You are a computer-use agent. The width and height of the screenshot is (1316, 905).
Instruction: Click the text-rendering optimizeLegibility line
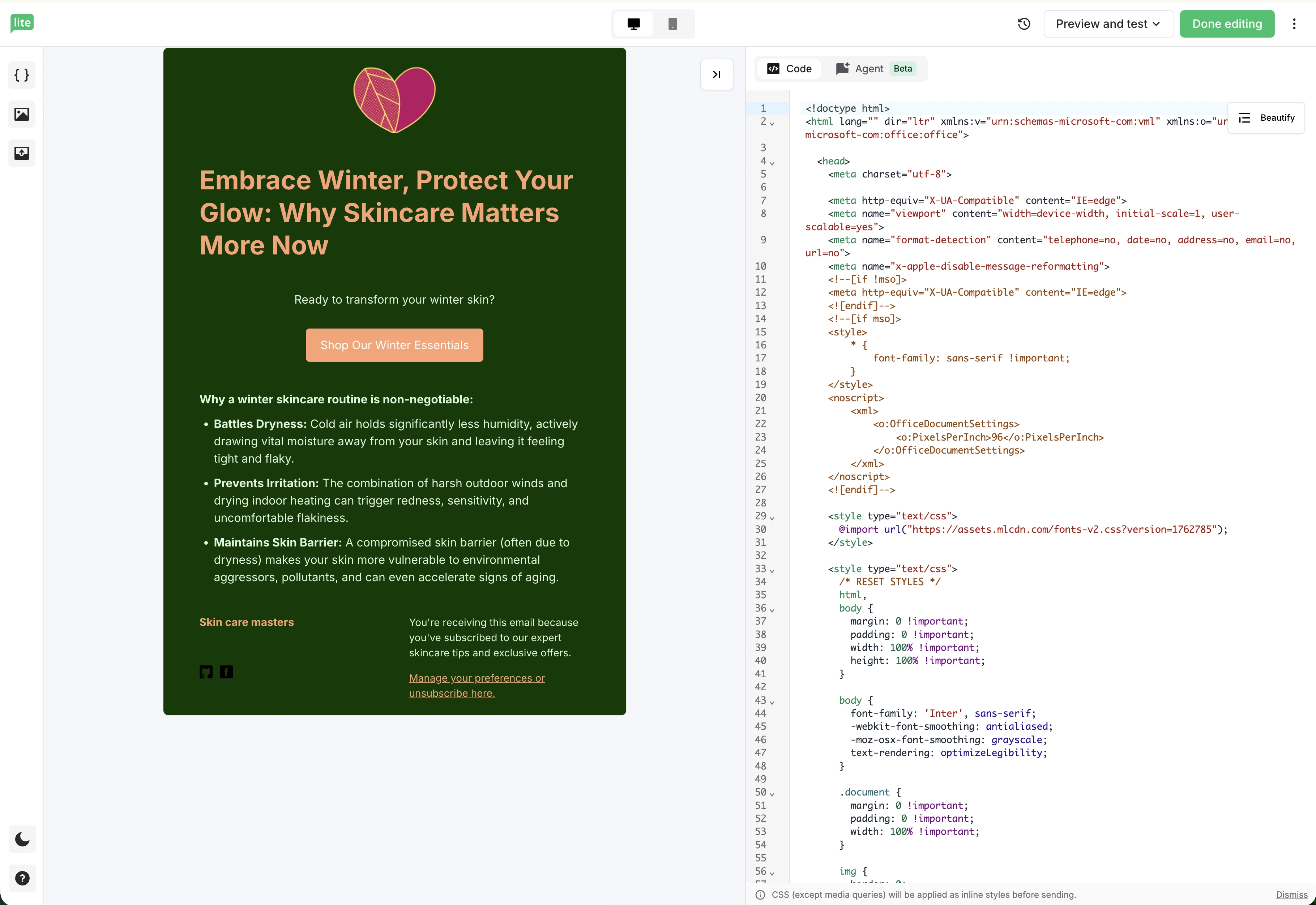point(948,752)
